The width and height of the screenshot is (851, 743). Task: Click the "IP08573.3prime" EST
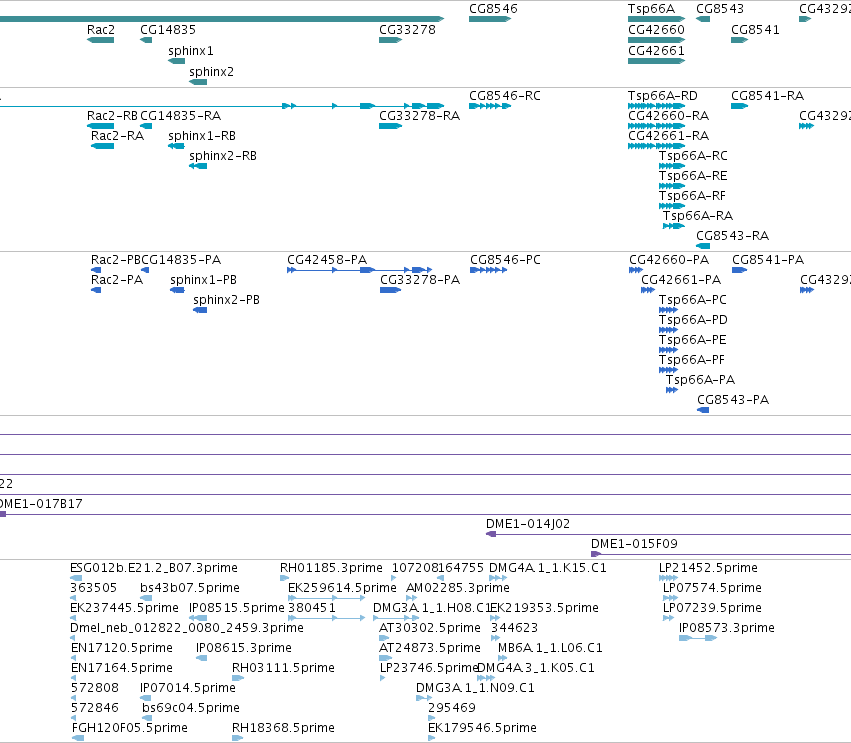(727, 628)
